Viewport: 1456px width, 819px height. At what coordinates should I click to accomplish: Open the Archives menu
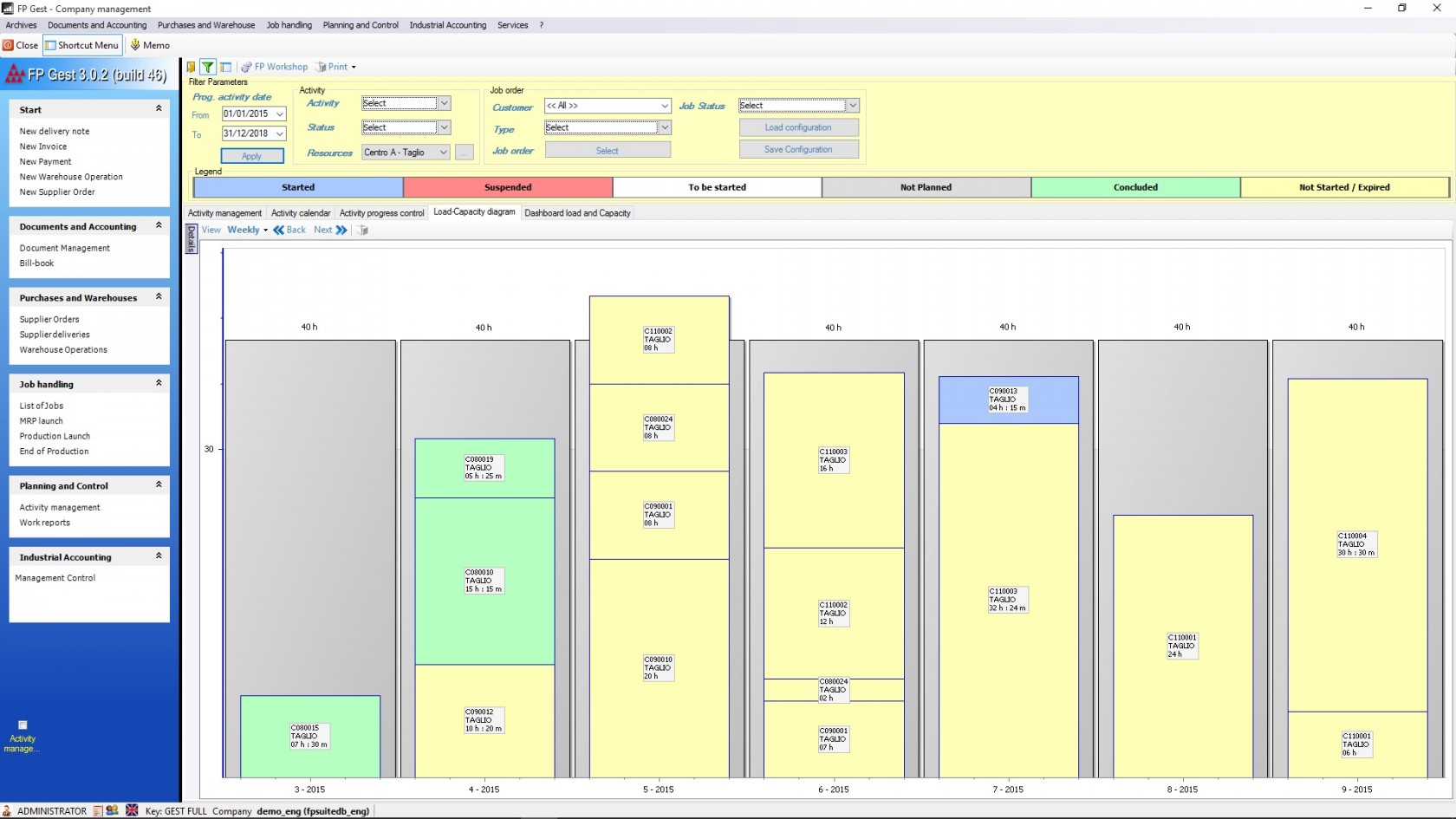(22, 25)
